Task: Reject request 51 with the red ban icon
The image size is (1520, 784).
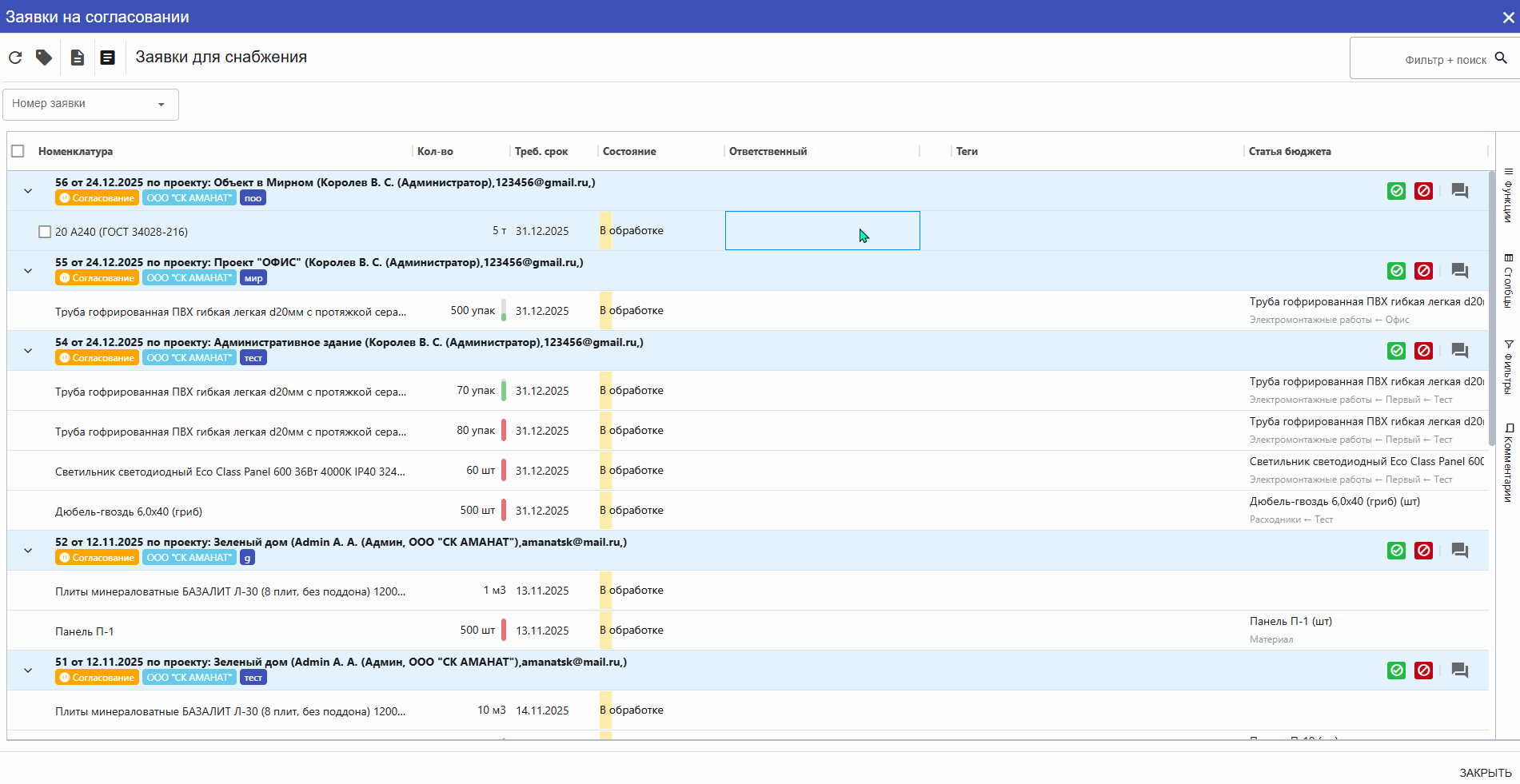Action: (x=1423, y=671)
